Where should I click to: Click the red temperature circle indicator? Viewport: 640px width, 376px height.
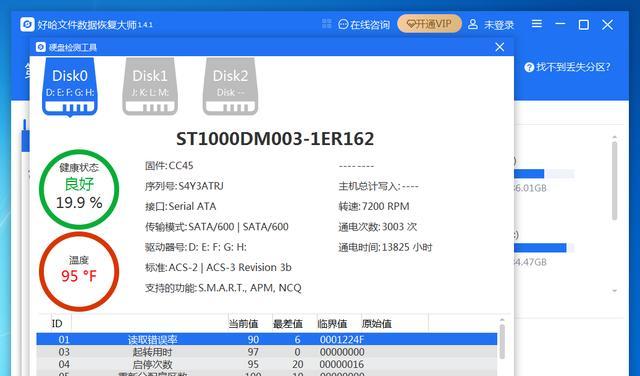(79, 271)
